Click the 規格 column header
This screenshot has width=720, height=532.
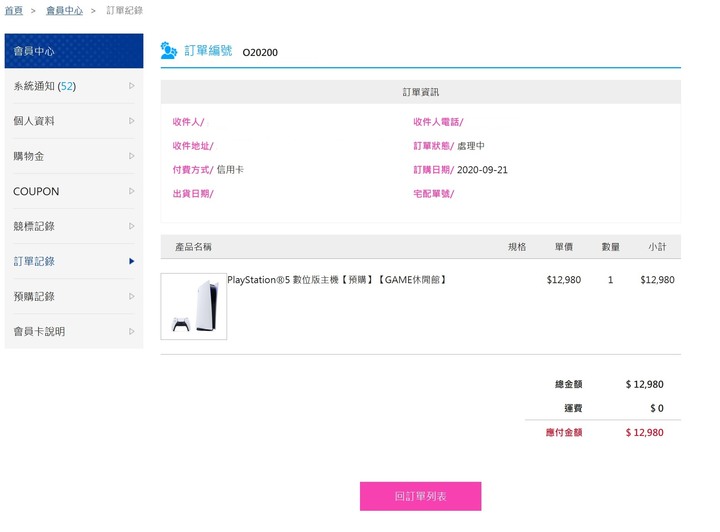517,247
